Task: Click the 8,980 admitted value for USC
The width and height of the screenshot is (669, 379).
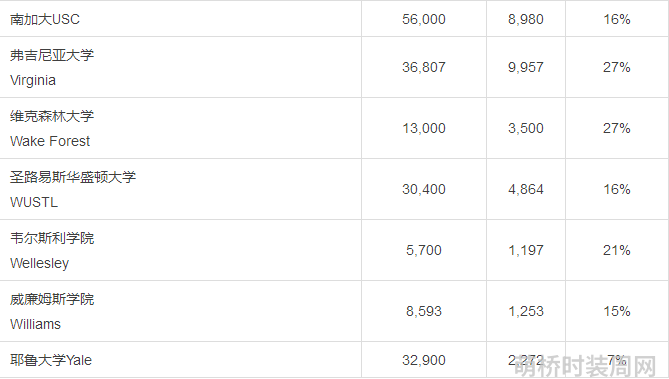Action: point(526,19)
